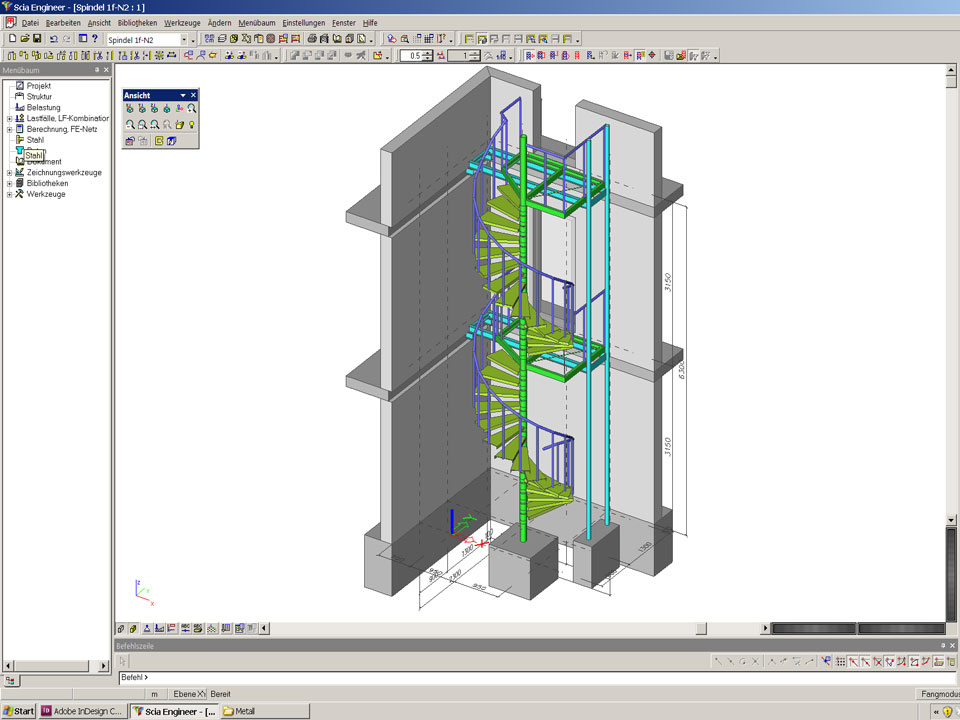Click the Open folder icon in toolbar
Screen dimensions: 960x720
tap(24, 39)
